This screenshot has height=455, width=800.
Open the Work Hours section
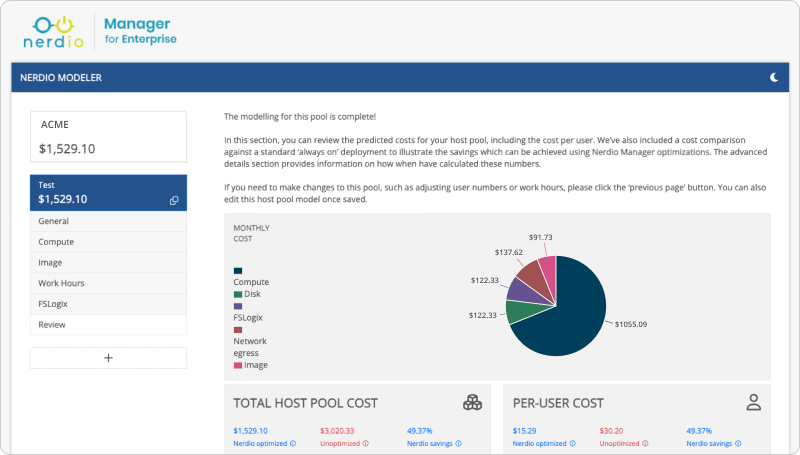[108, 283]
